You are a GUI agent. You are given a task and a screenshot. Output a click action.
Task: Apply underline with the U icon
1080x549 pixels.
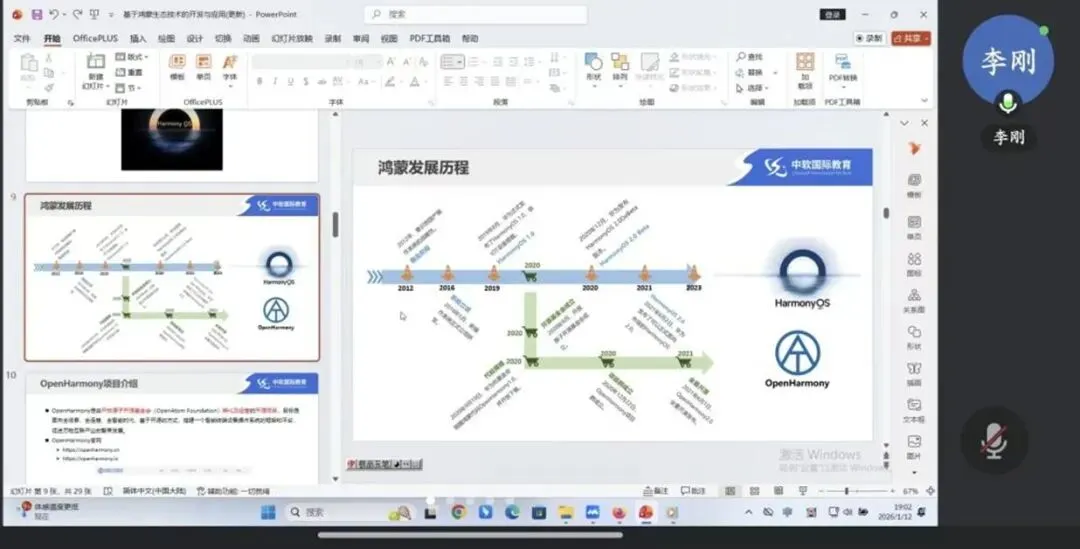point(290,82)
